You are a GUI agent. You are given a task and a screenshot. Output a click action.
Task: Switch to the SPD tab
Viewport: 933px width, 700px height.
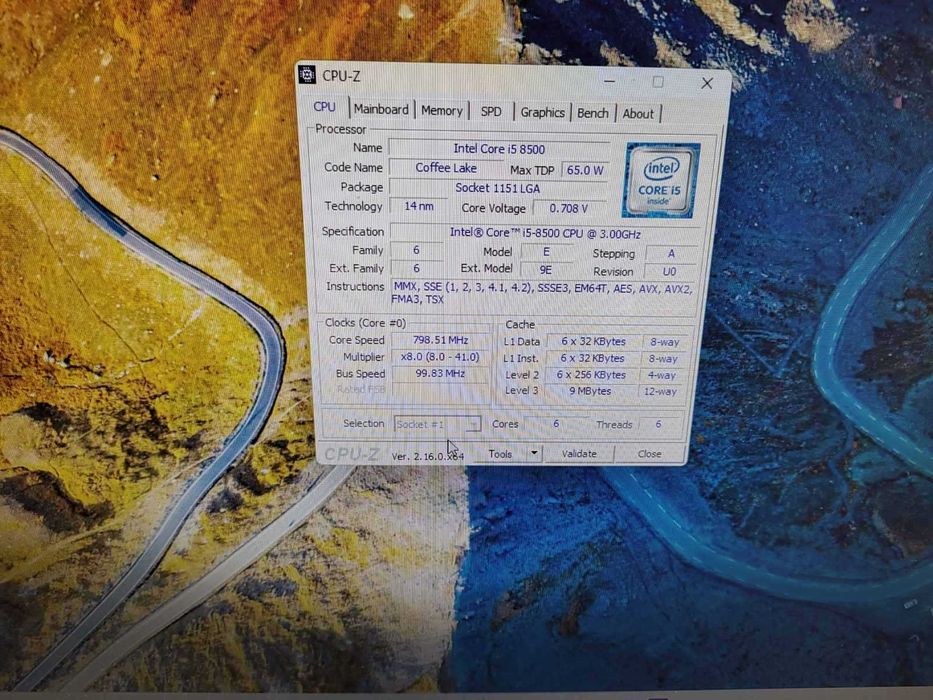tap(491, 112)
